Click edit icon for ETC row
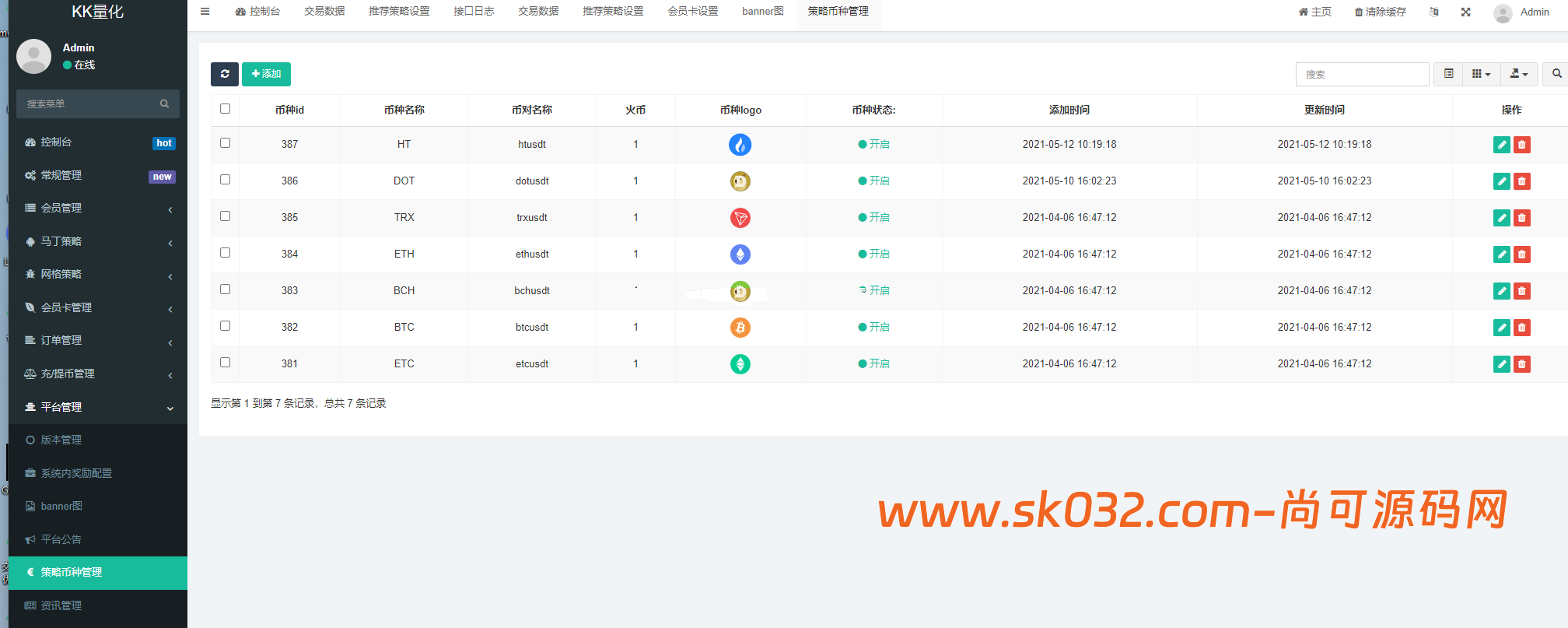Image resolution: width=1568 pixels, height=628 pixels. pyautogui.click(x=1502, y=364)
